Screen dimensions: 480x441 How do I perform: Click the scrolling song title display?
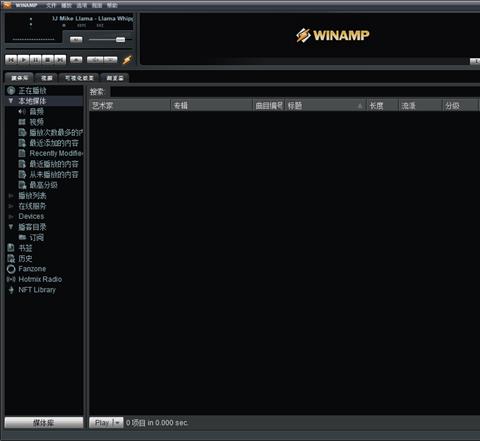coord(92,18)
